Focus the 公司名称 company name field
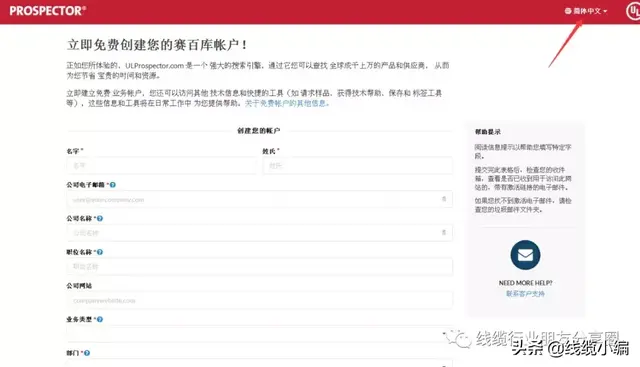Viewport: 640px width, 367px height. [260, 233]
